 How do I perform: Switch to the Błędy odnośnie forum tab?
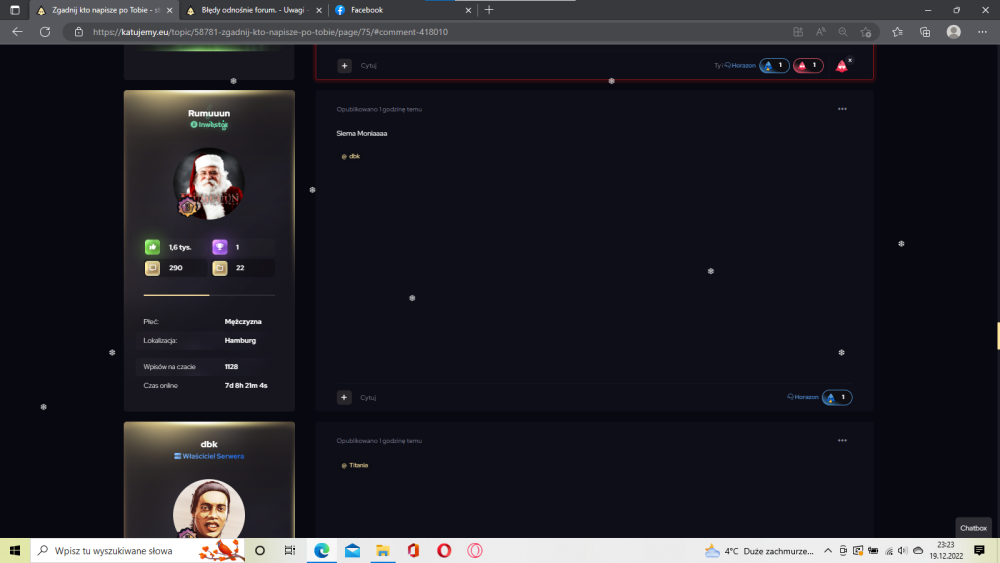pos(254,10)
